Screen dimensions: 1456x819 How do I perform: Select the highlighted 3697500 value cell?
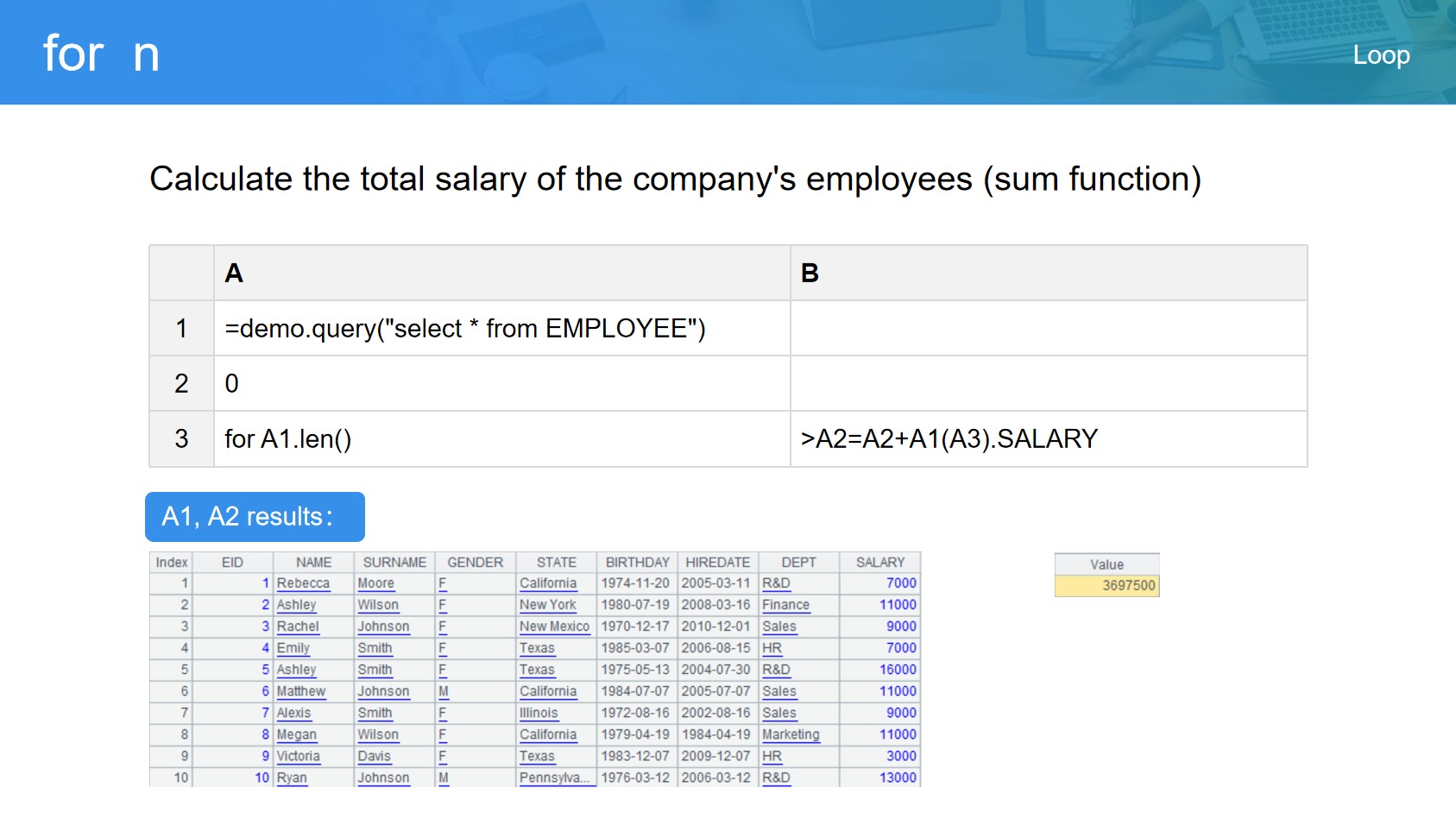[x=1106, y=586]
